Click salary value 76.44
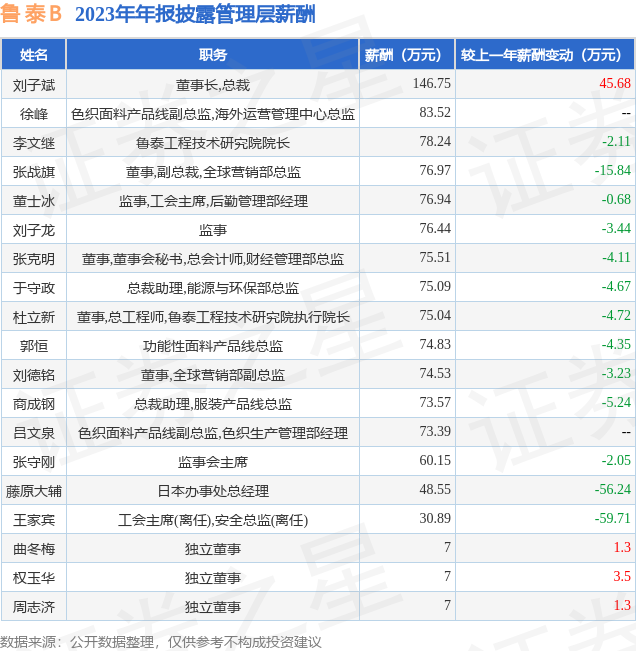 (435, 228)
